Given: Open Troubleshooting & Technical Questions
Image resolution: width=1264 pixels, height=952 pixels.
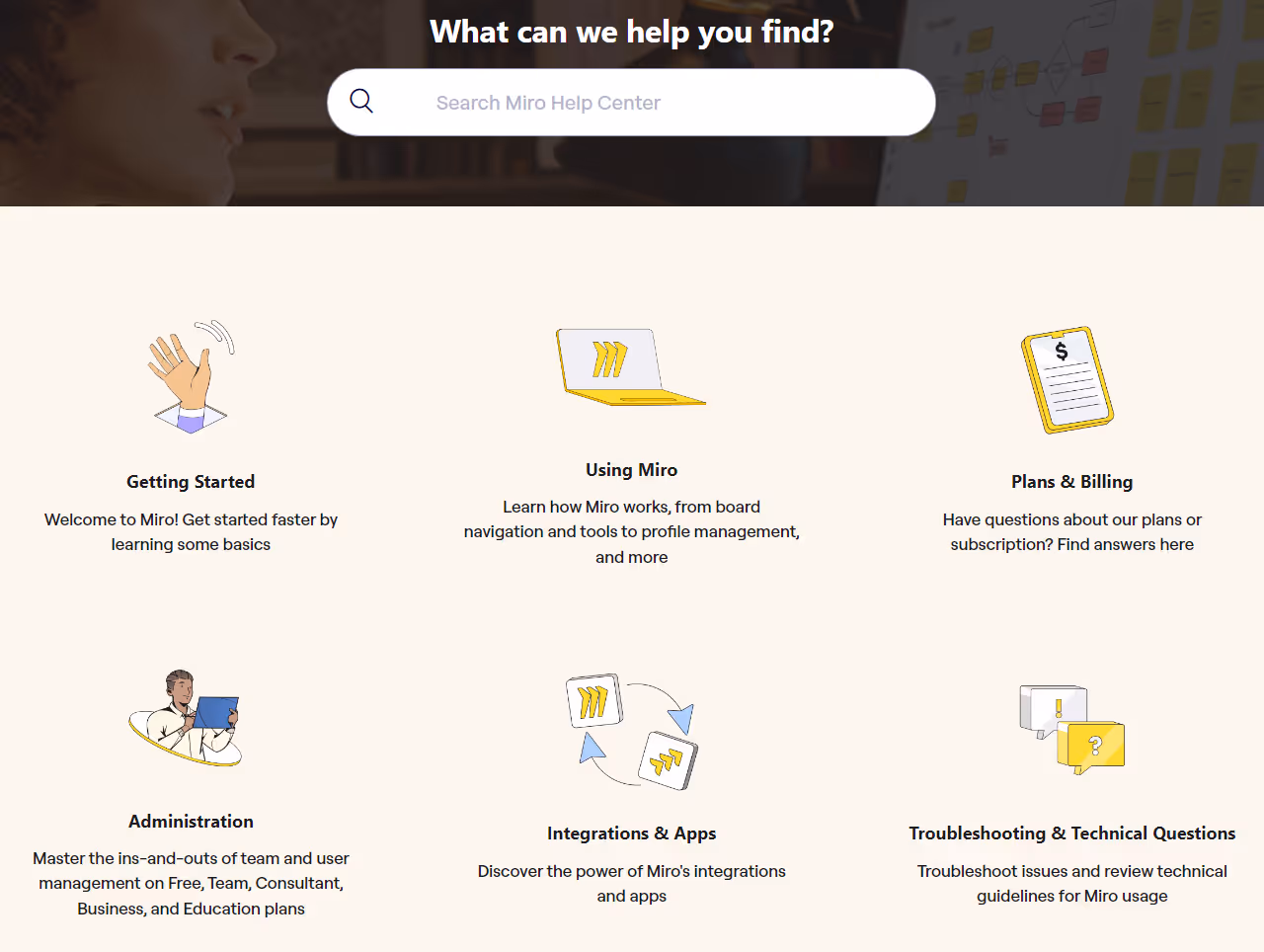Looking at the screenshot, I should click(1072, 833).
